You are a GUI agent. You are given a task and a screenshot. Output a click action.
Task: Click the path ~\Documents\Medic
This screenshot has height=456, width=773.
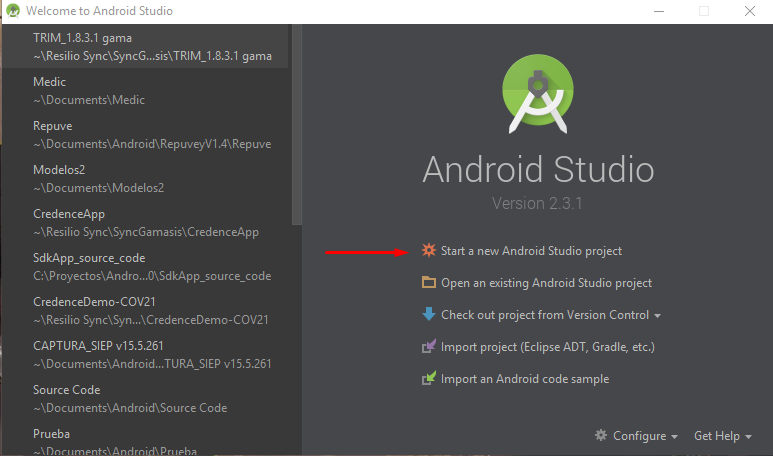point(89,100)
